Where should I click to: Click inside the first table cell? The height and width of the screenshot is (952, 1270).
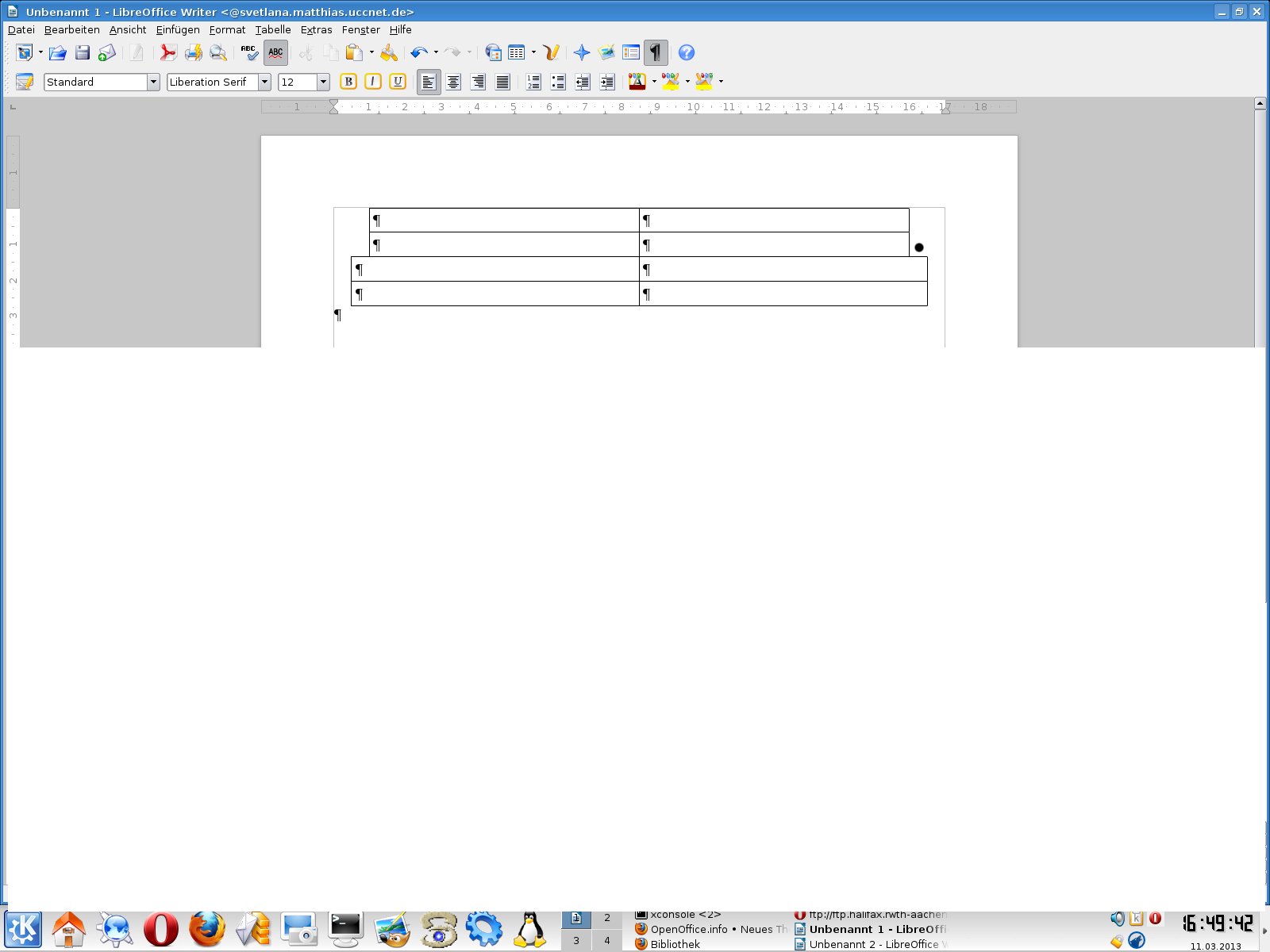[x=504, y=221]
